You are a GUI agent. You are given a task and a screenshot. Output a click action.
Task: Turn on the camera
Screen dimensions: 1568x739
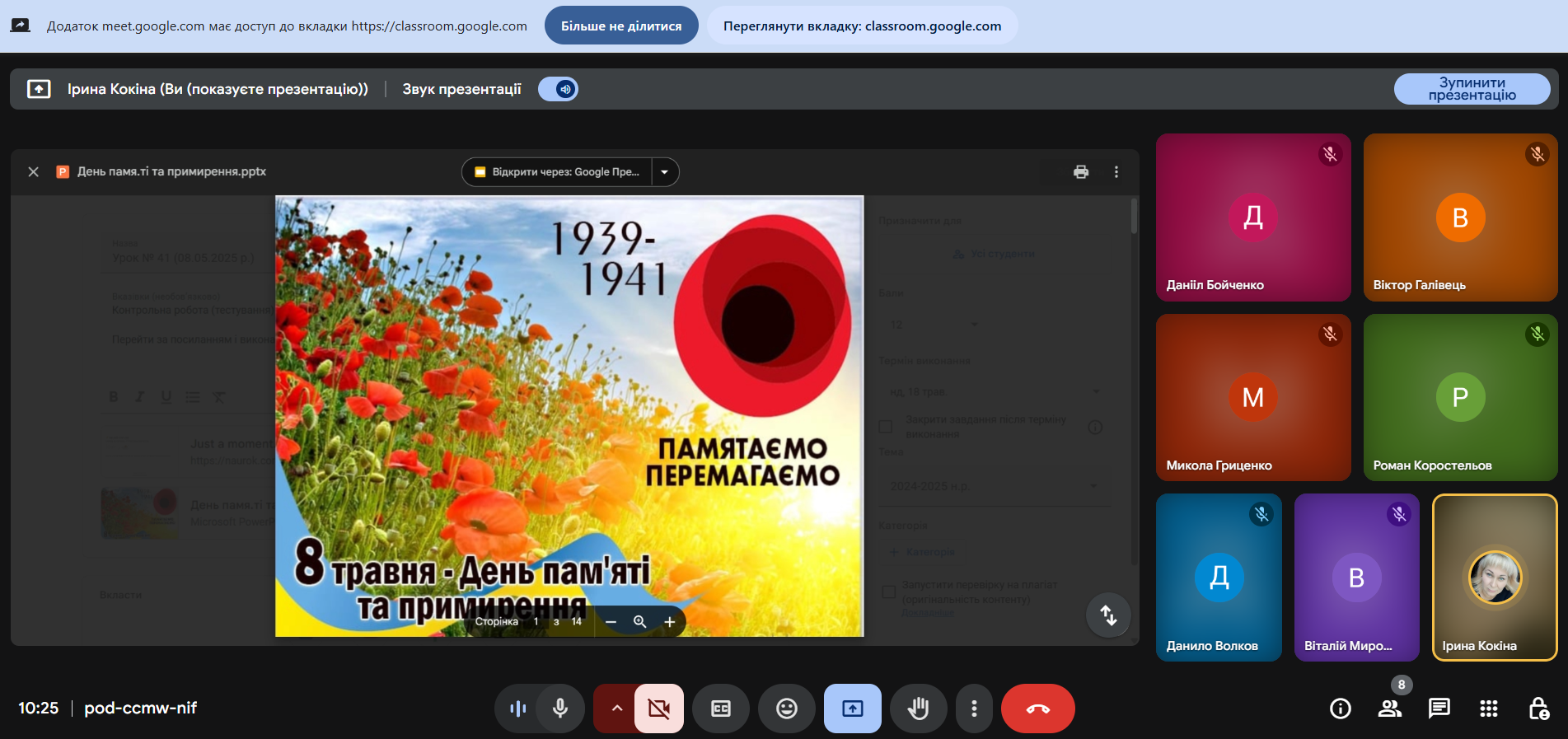(658, 709)
